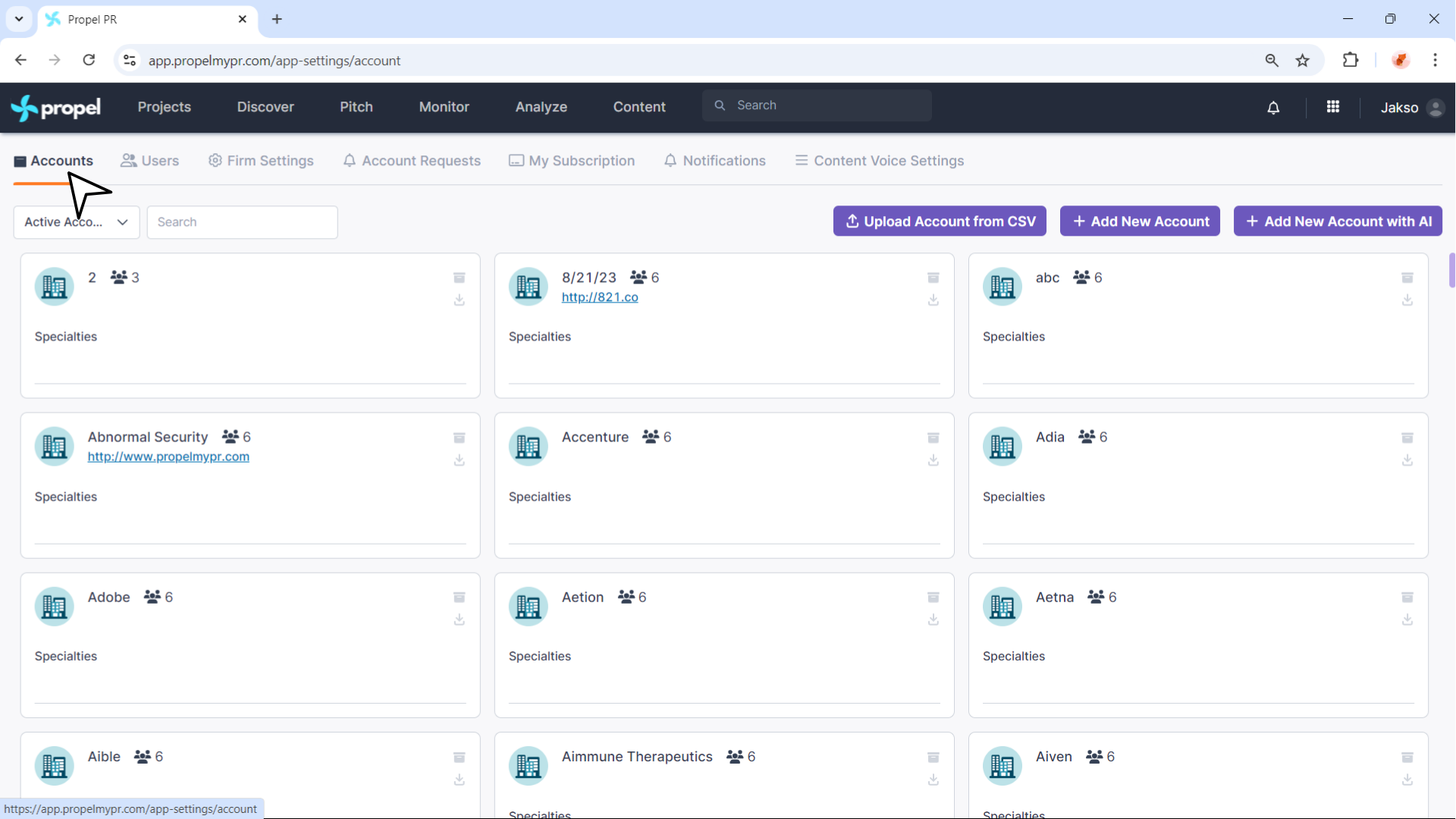Image resolution: width=1456 pixels, height=819 pixels.
Task: Go to the Account Requests tab
Action: pyautogui.click(x=412, y=161)
